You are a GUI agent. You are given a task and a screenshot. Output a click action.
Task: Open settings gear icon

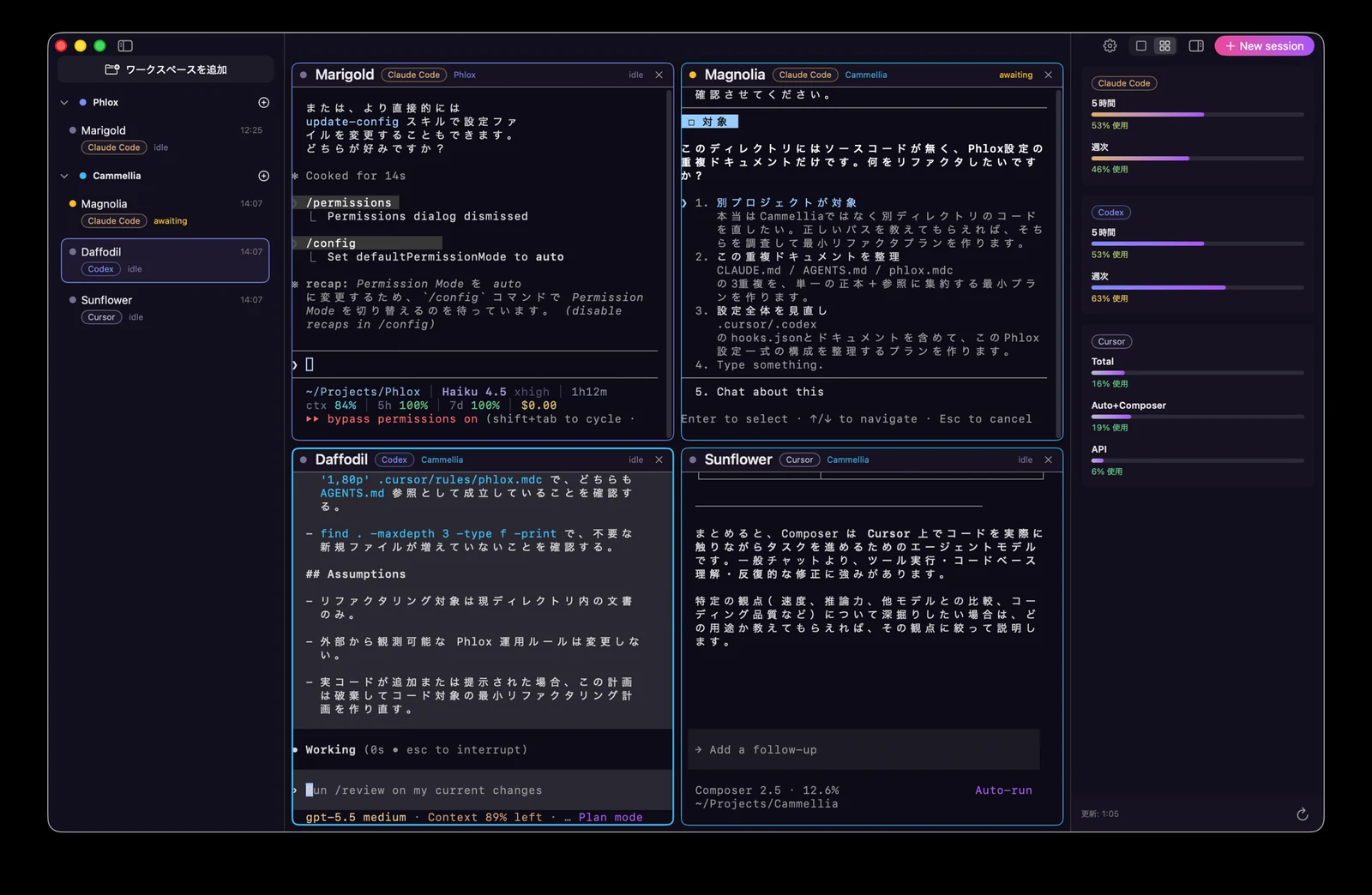[x=1110, y=45]
